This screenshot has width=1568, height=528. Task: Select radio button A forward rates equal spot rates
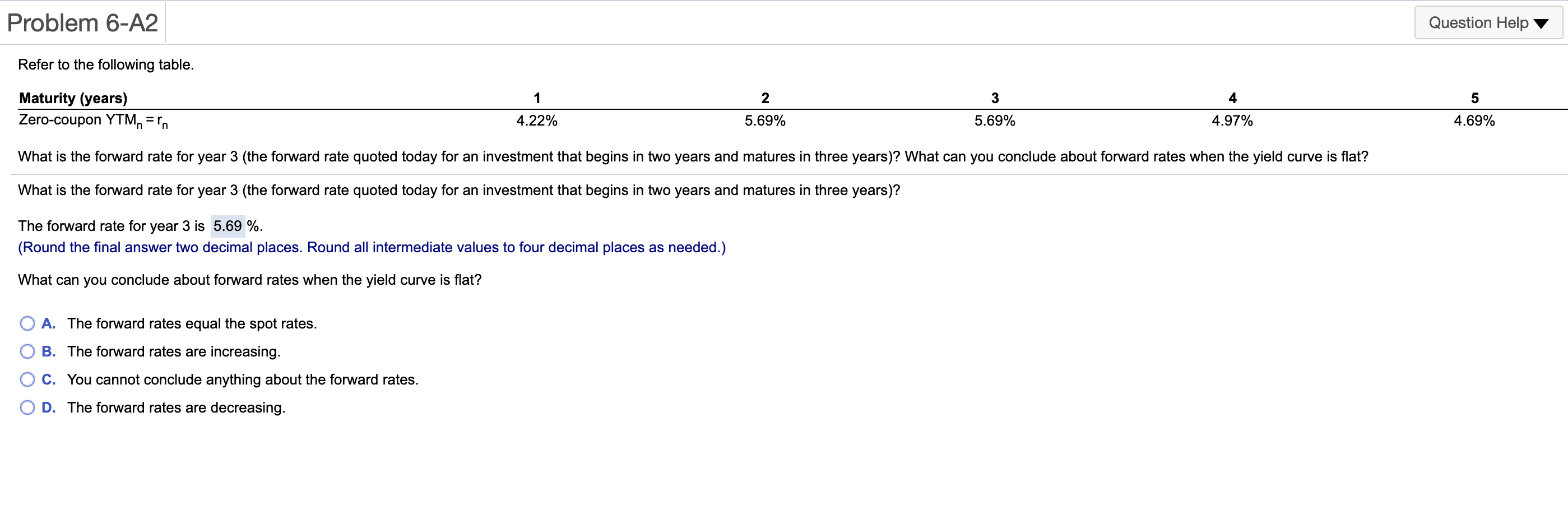pyautogui.click(x=27, y=323)
